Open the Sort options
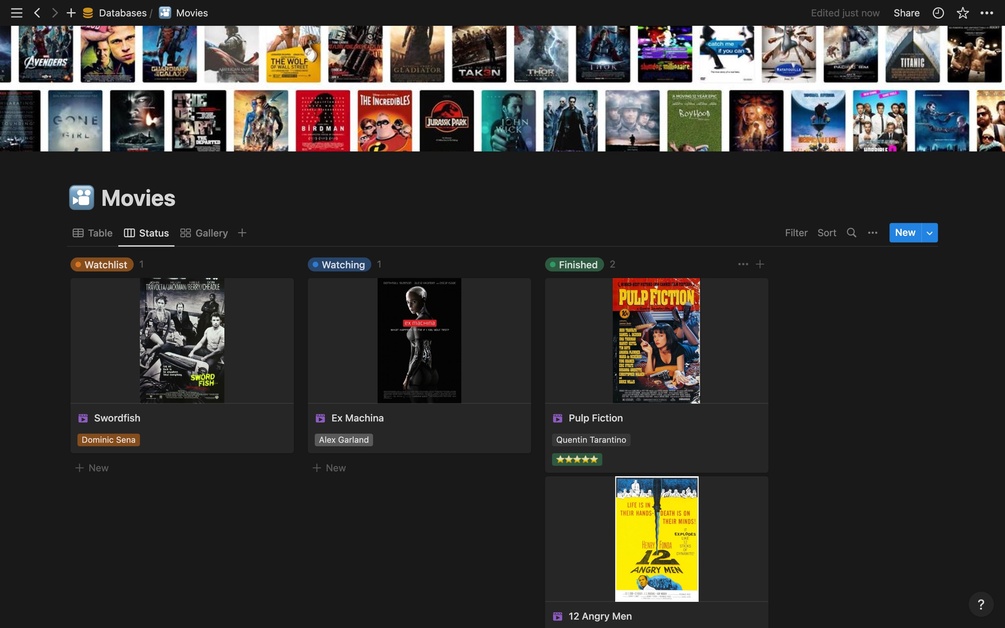 click(x=827, y=233)
